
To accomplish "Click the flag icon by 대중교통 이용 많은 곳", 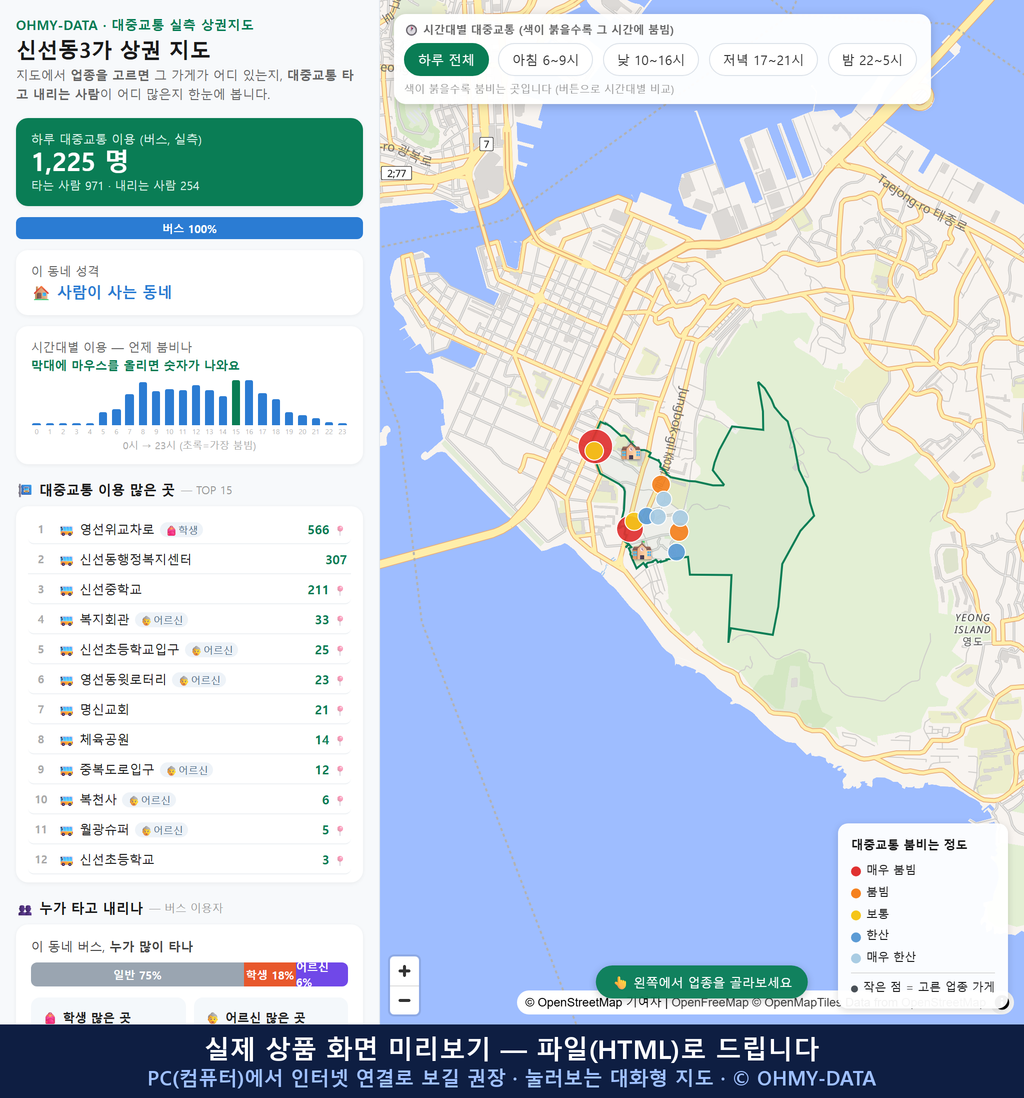I will 25,490.
